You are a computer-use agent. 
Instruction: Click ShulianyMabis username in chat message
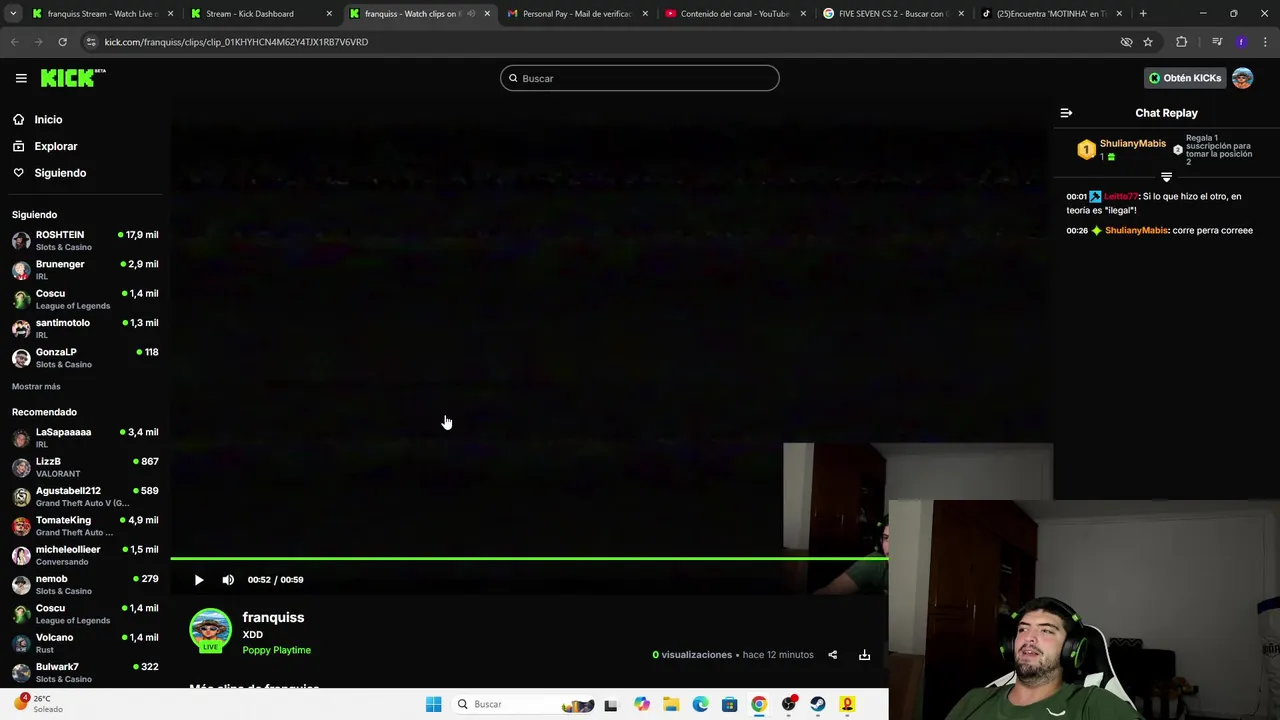pyautogui.click(x=1136, y=230)
